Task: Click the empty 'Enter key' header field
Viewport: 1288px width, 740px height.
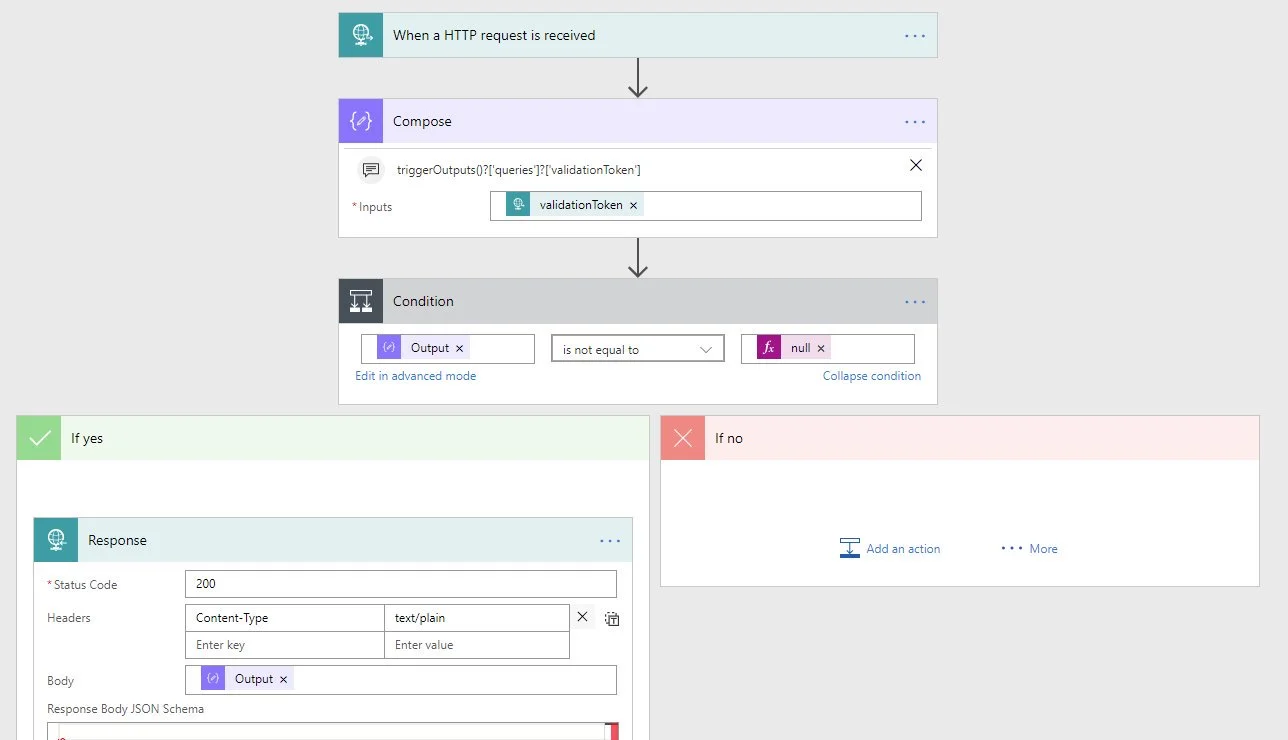Action: click(x=284, y=645)
